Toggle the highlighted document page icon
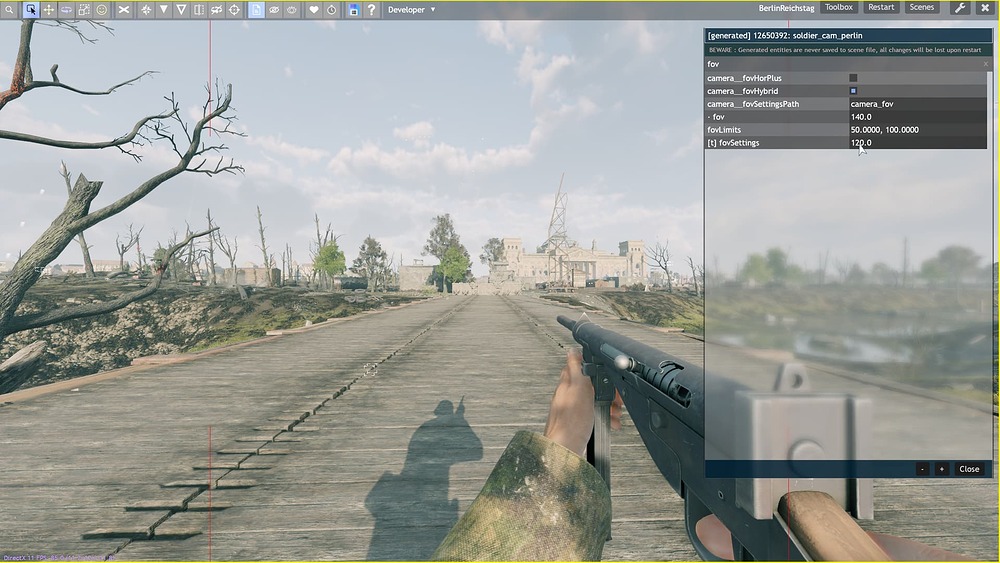The width and height of the screenshot is (1000, 563). pos(256,10)
